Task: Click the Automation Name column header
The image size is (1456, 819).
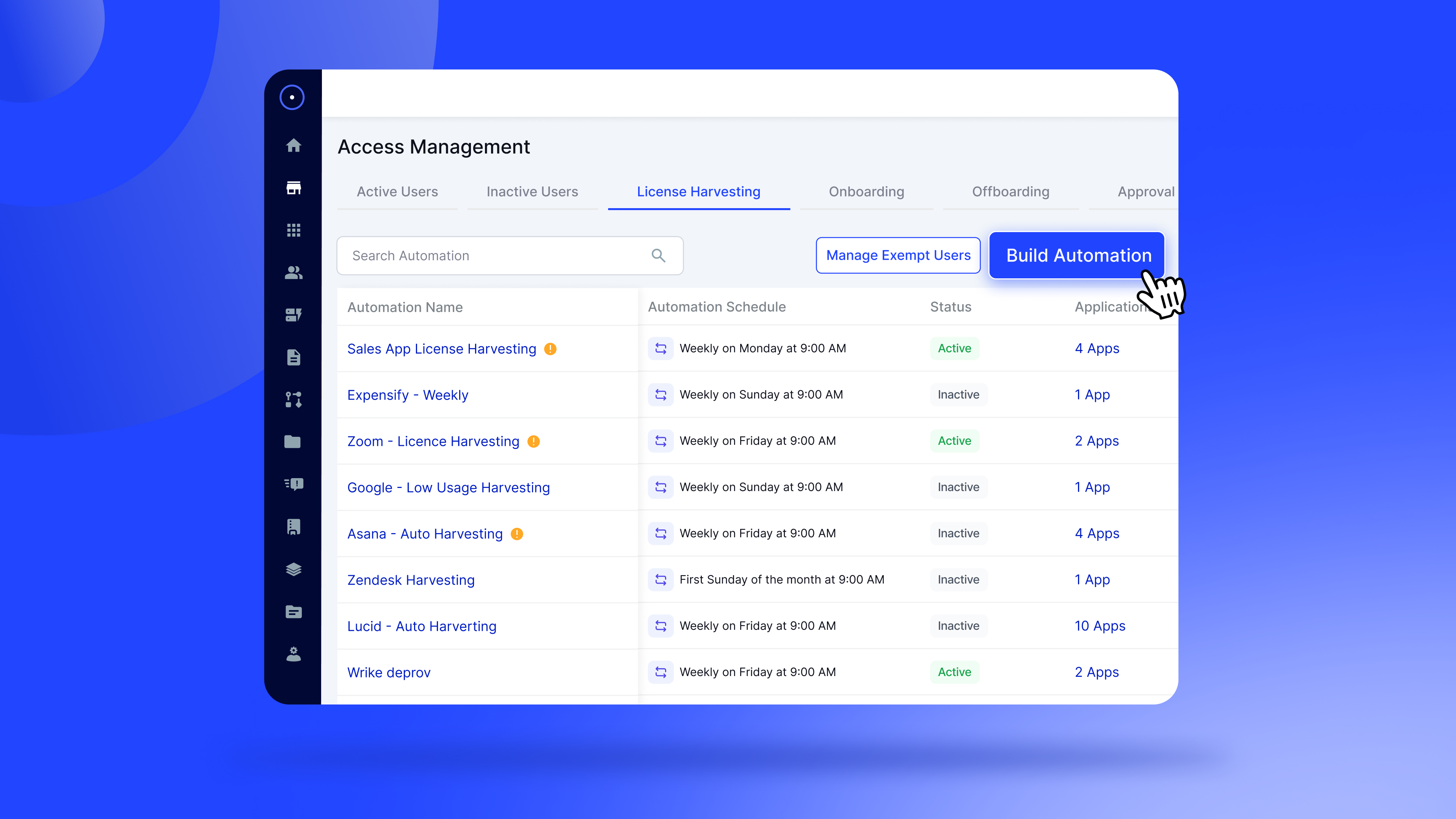Action: 405,308
